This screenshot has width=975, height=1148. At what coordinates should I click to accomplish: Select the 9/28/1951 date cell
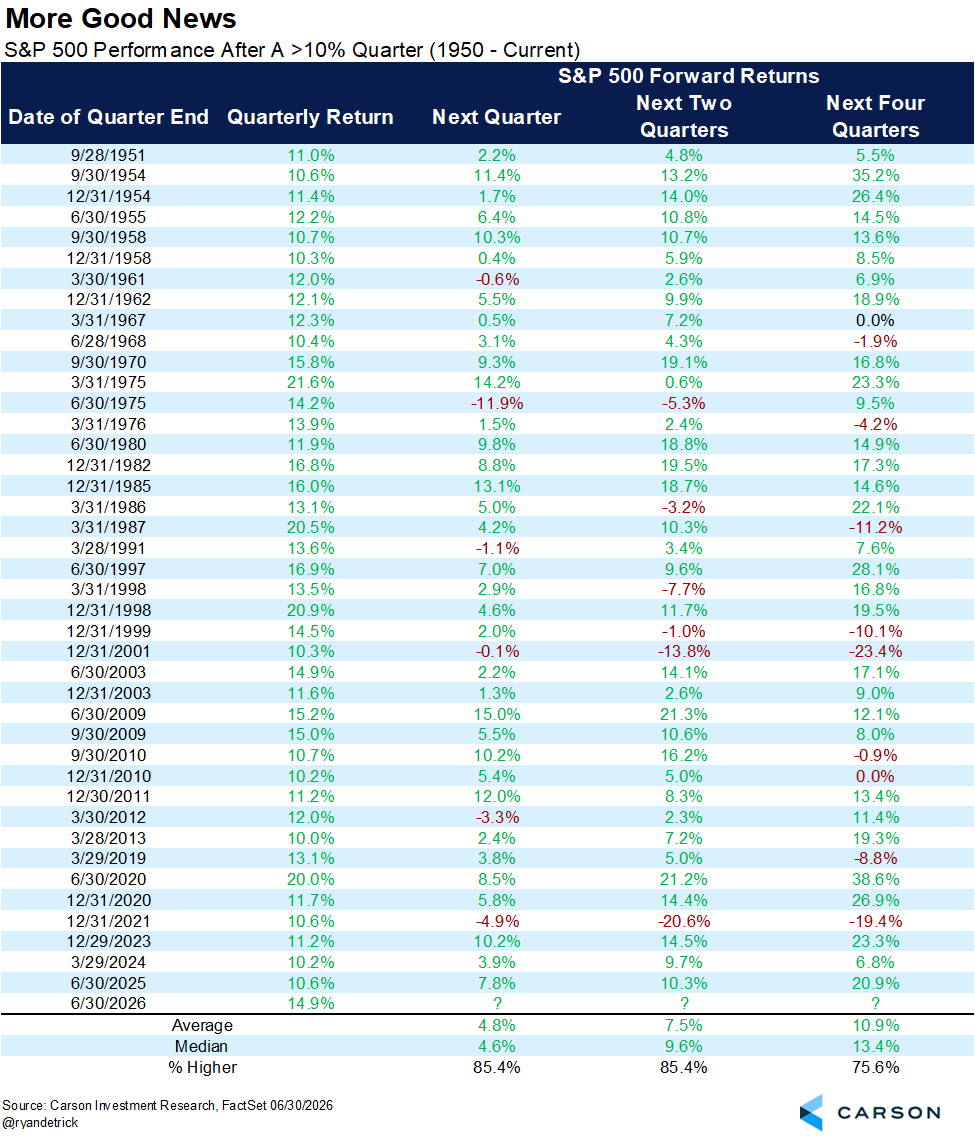coord(108,155)
